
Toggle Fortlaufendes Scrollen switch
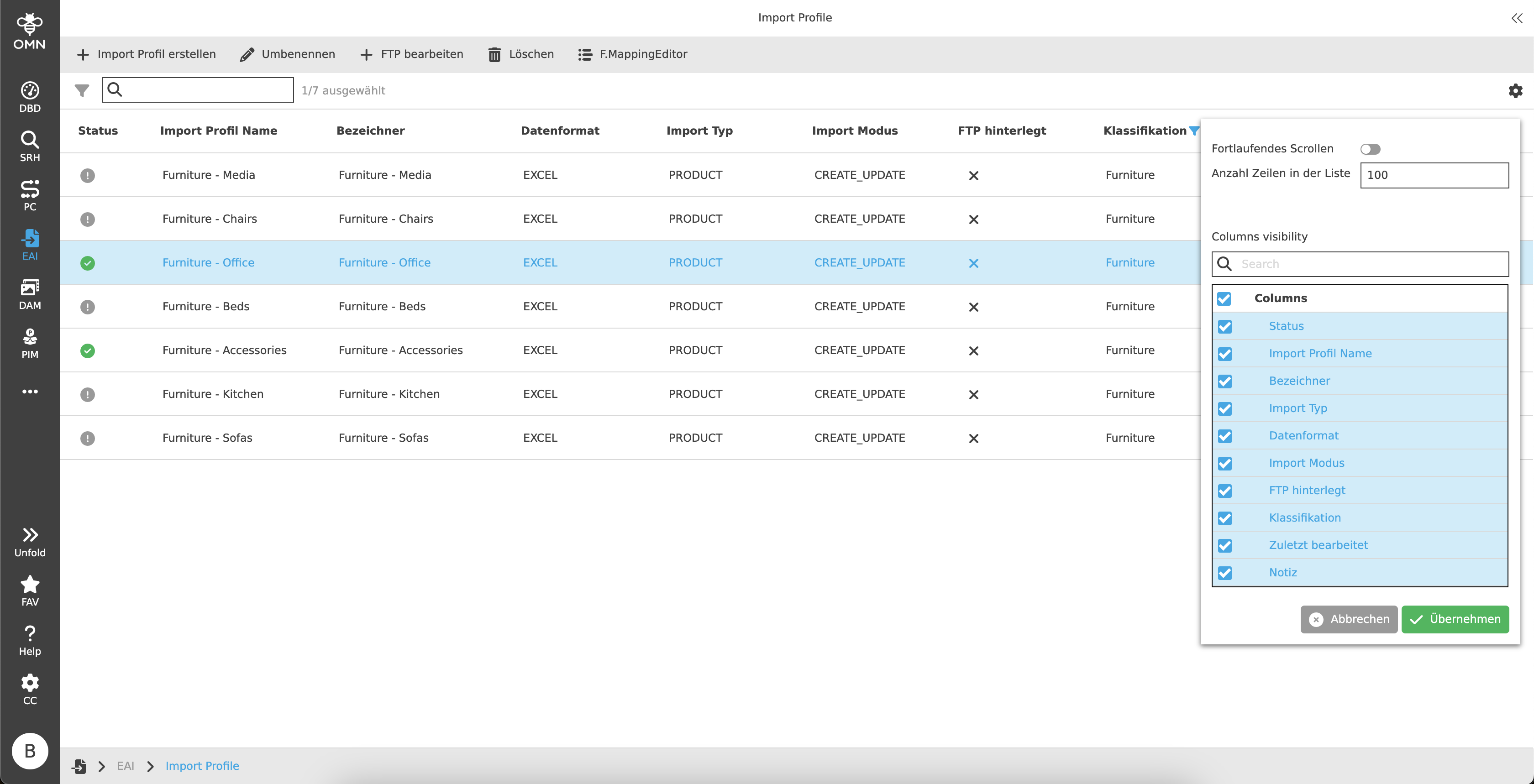1370,149
